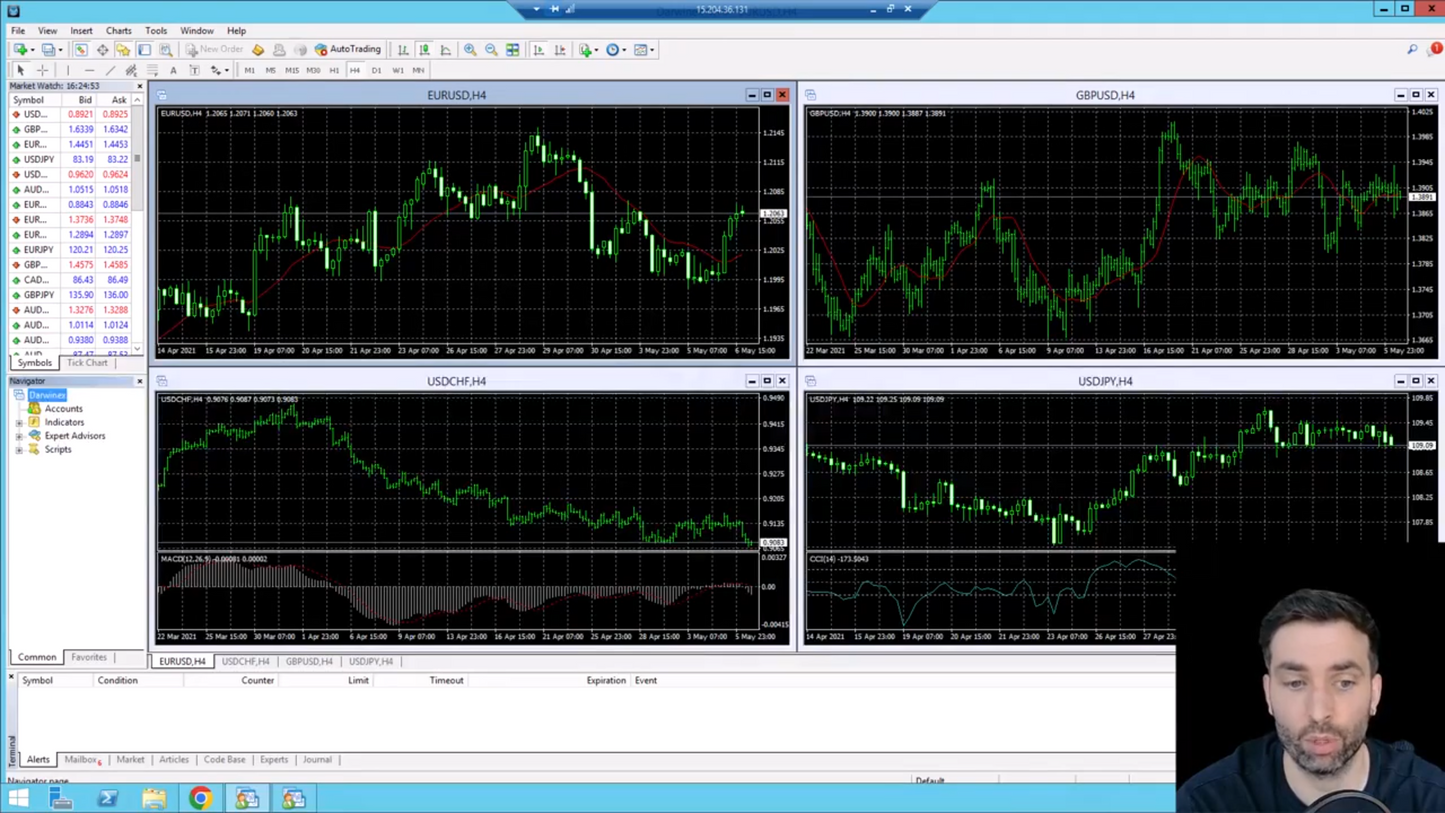Open the indicators list icon
This screenshot has width=1445, height=813.
click(585, 49)
